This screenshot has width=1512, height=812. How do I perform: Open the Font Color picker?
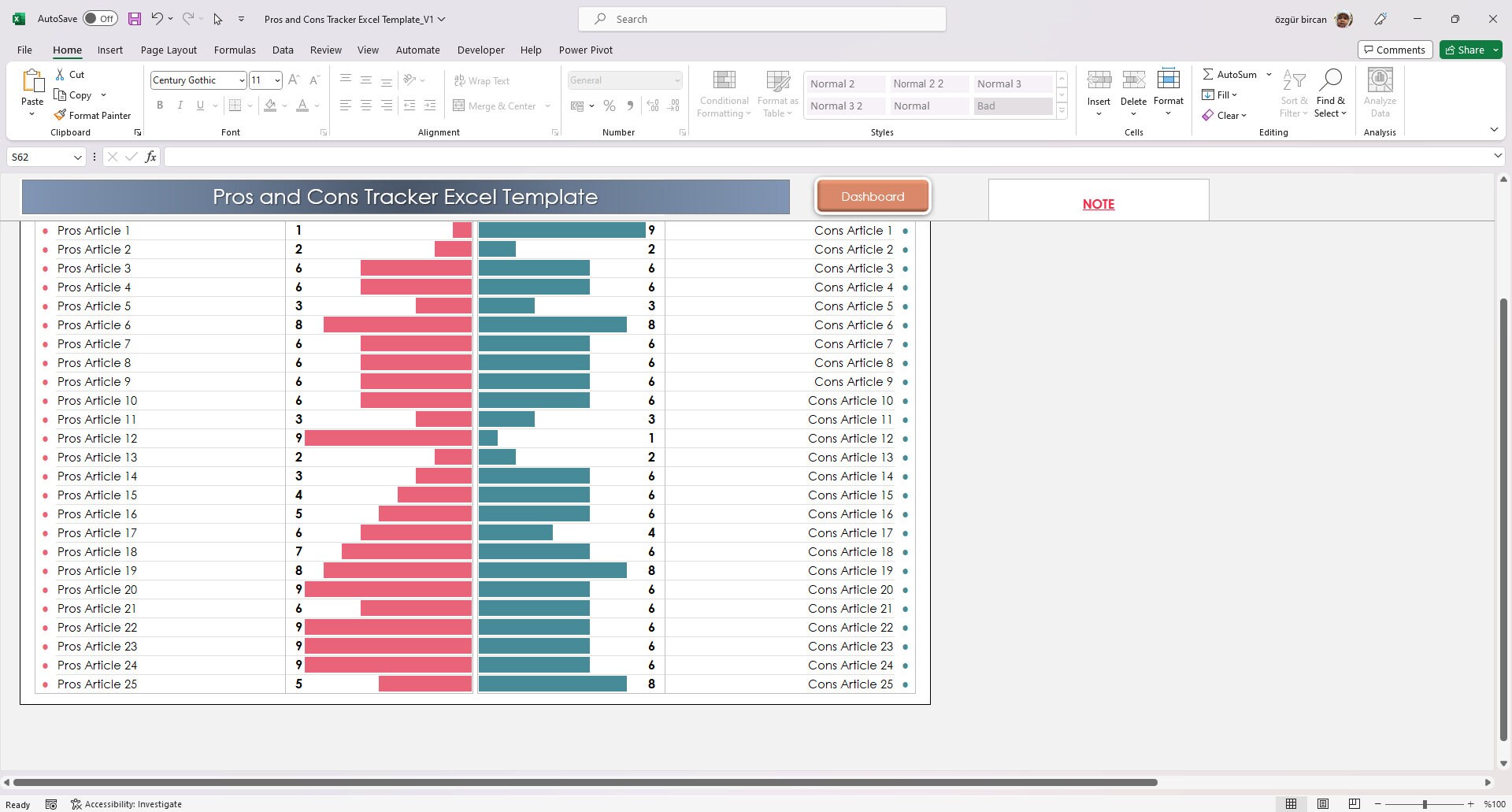click(302, 106)
